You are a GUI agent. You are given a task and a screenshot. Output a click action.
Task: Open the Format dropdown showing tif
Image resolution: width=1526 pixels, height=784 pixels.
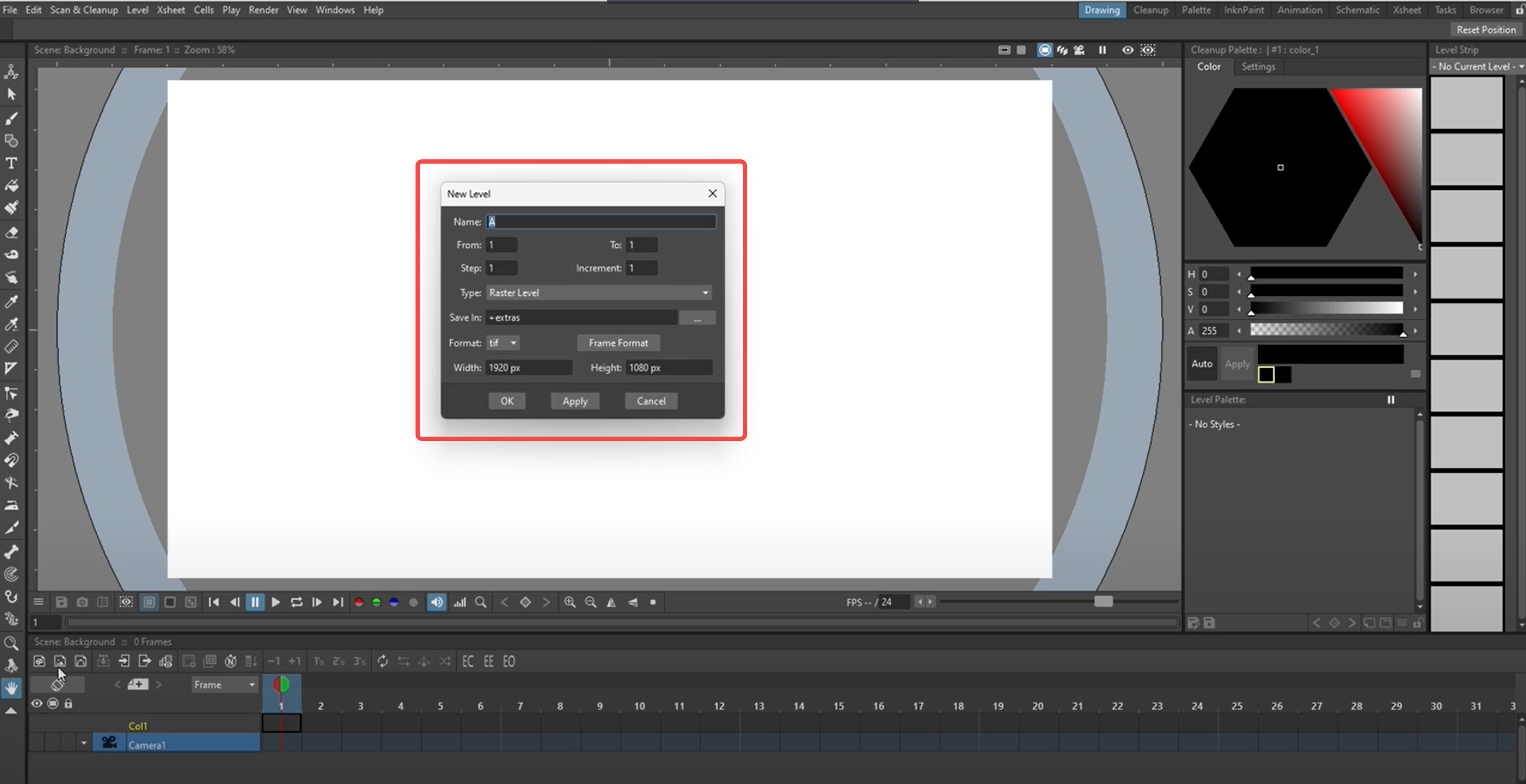pos(503,343)
